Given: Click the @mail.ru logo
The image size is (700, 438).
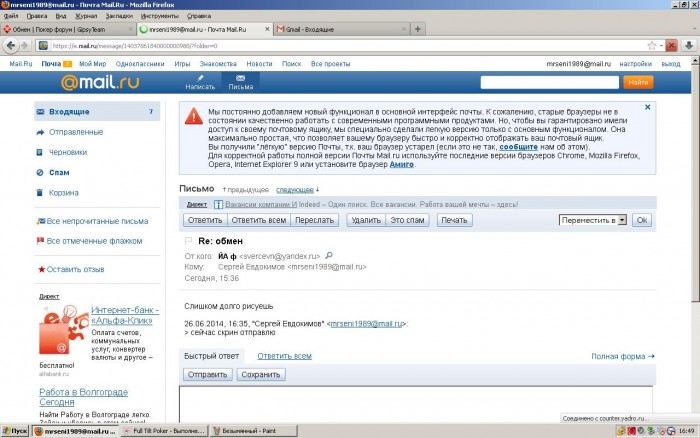Looking at the screenshot, I should point(100,82).
